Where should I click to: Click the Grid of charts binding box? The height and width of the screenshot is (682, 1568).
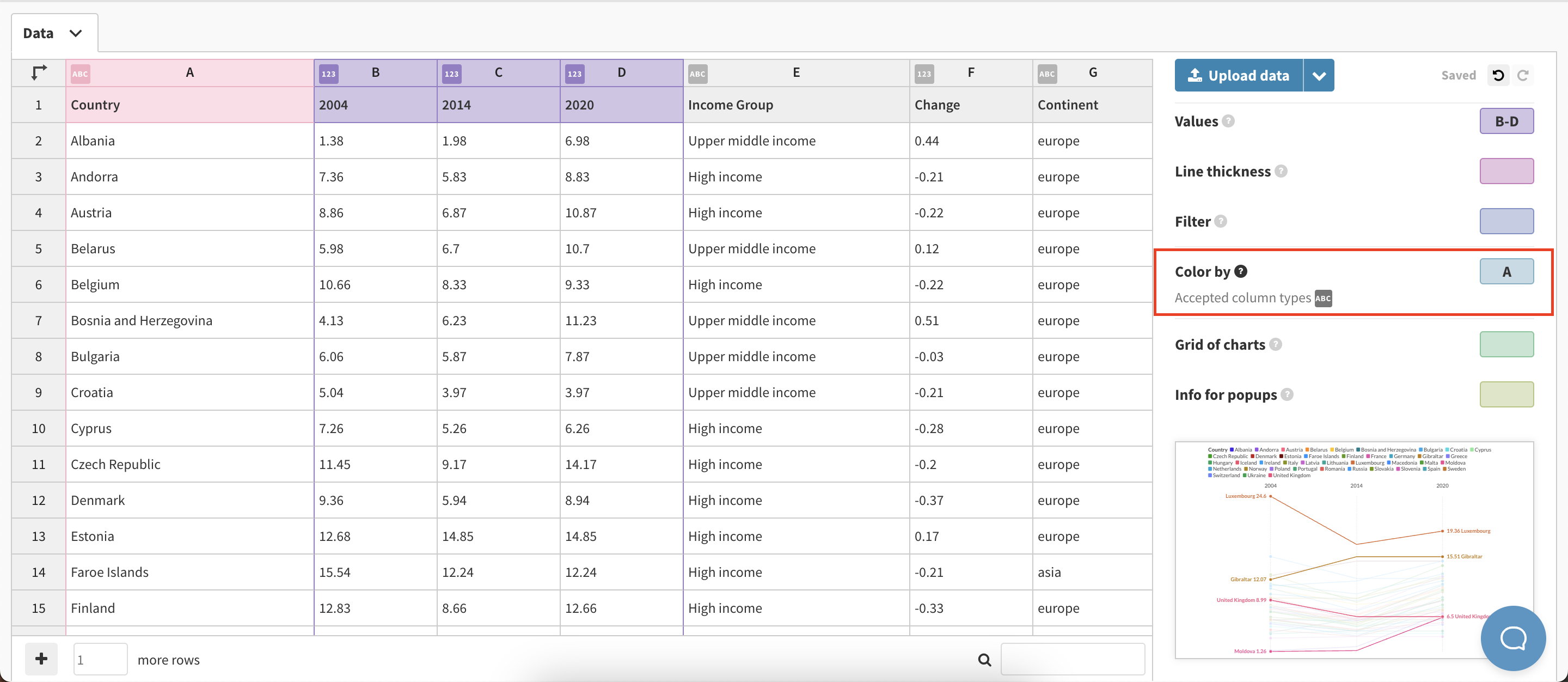pos(1506,344)
